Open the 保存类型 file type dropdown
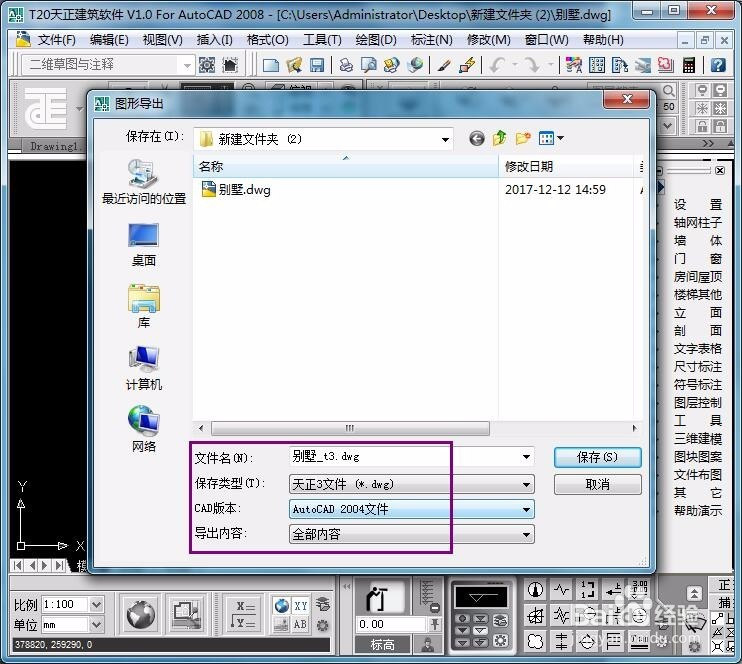Viewport: 742px width, 664px height. 526,484
